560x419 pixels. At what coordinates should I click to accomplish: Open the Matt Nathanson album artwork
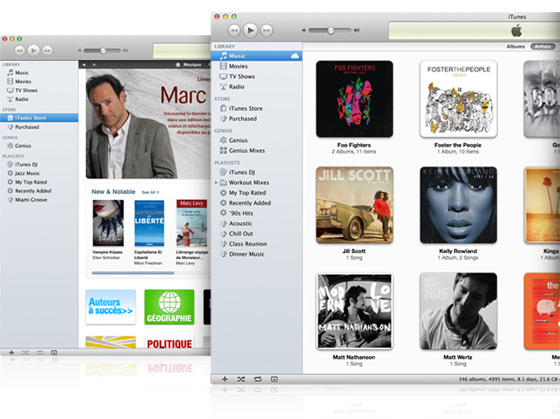[x=354, y=311]
